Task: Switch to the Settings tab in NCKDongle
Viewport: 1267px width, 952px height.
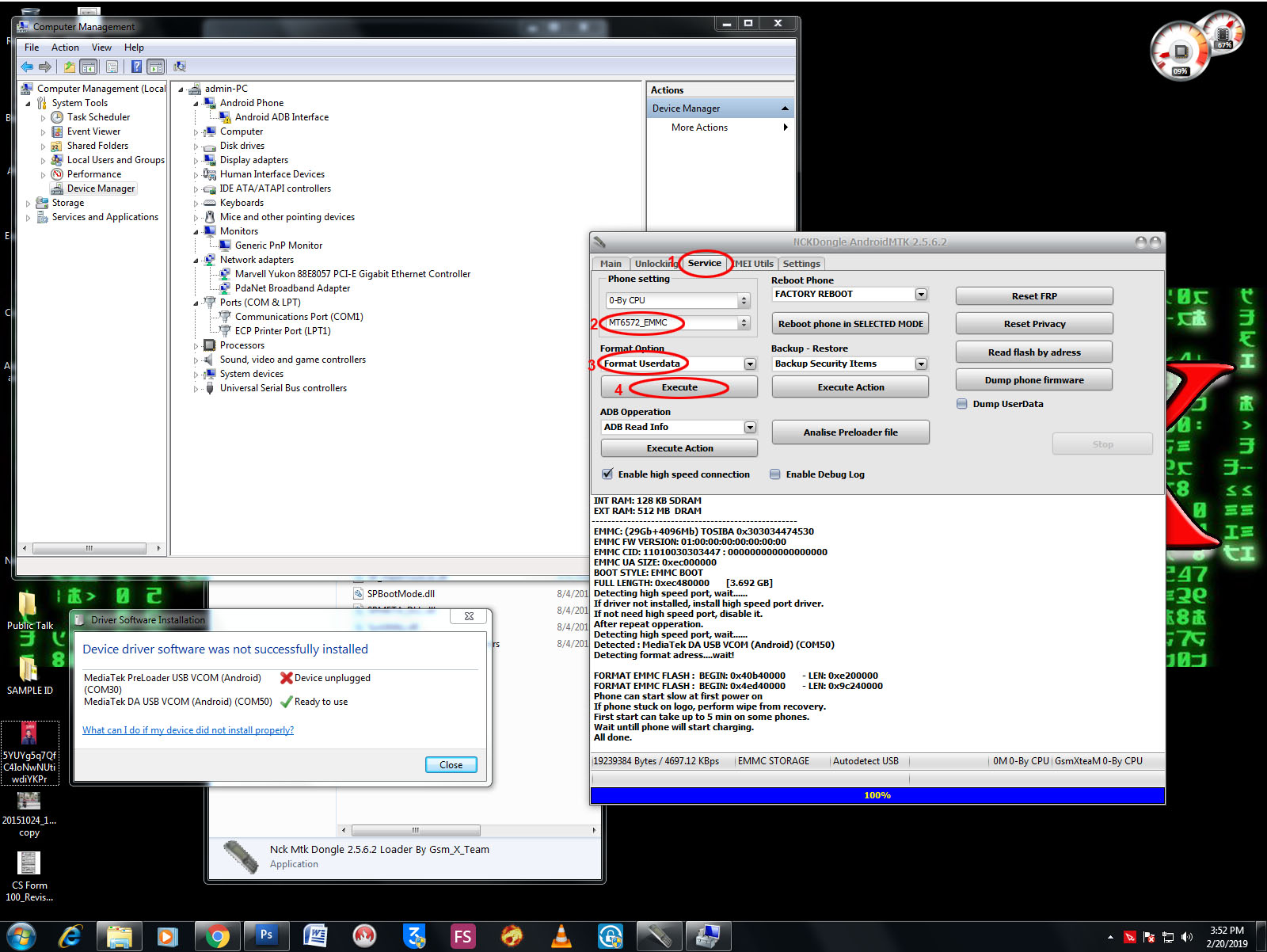Action: point(801,264)
